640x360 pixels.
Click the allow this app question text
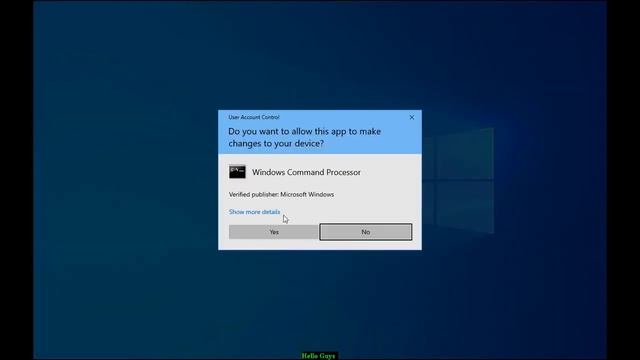[304, 137]
